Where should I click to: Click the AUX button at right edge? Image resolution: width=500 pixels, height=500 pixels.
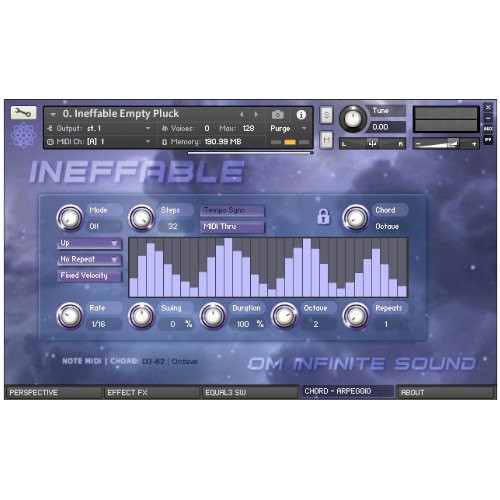point(488,129)
